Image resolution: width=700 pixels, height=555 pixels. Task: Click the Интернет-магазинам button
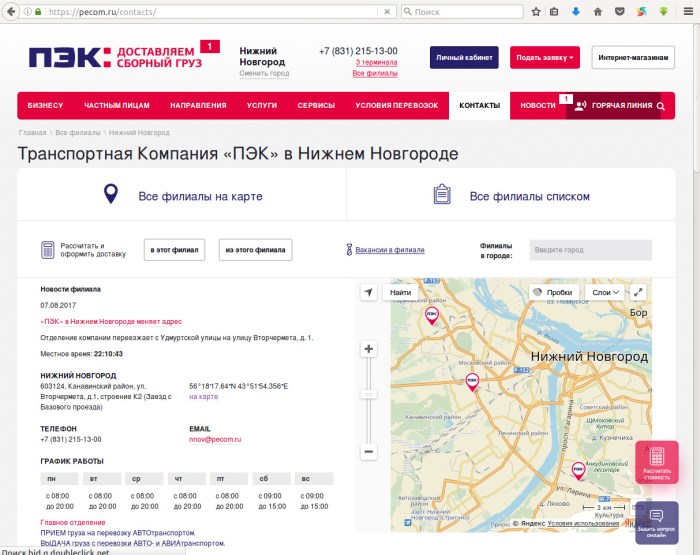(633, 58)
